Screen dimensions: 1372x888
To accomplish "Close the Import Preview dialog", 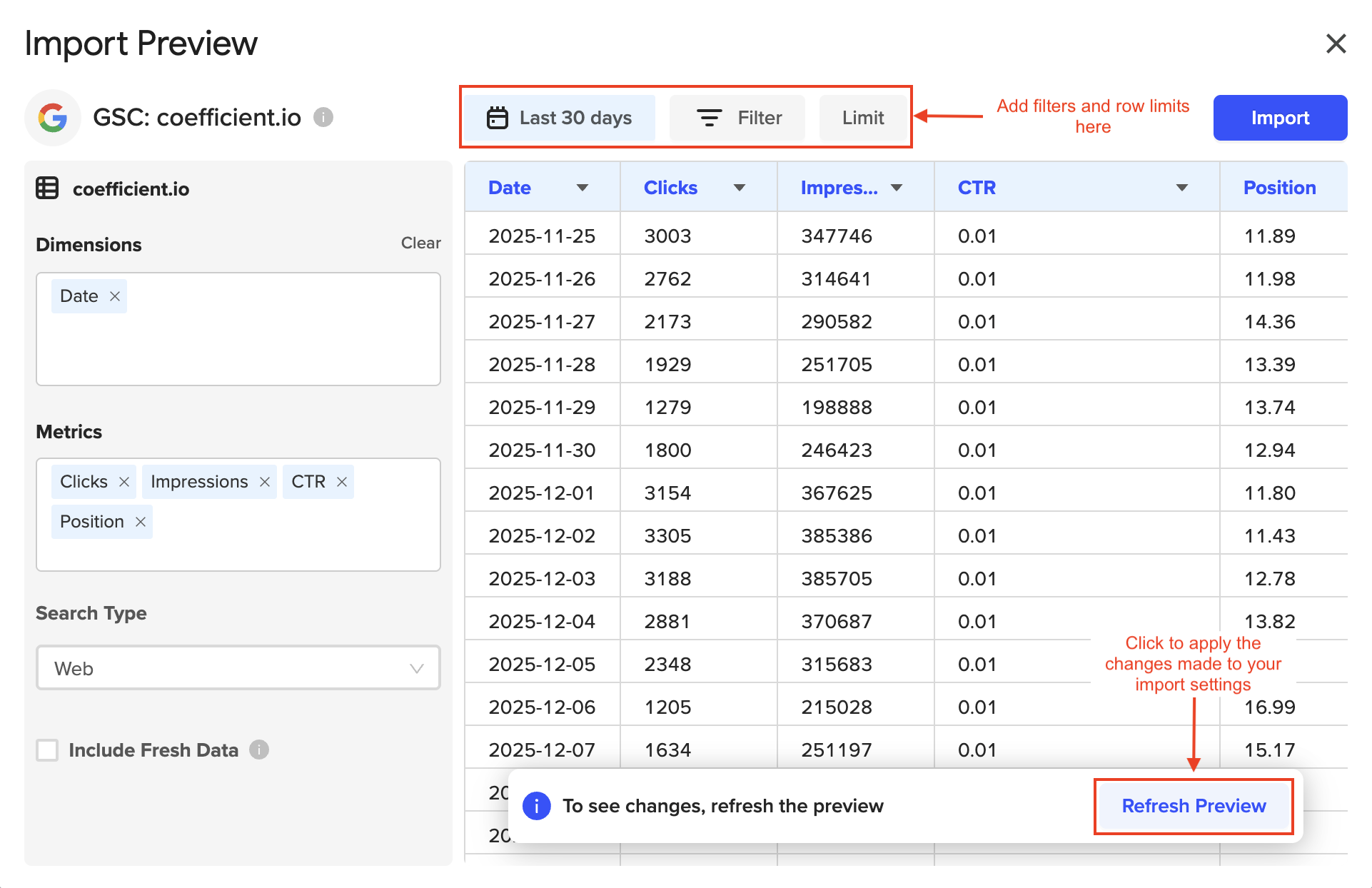I will (1336, 44).
